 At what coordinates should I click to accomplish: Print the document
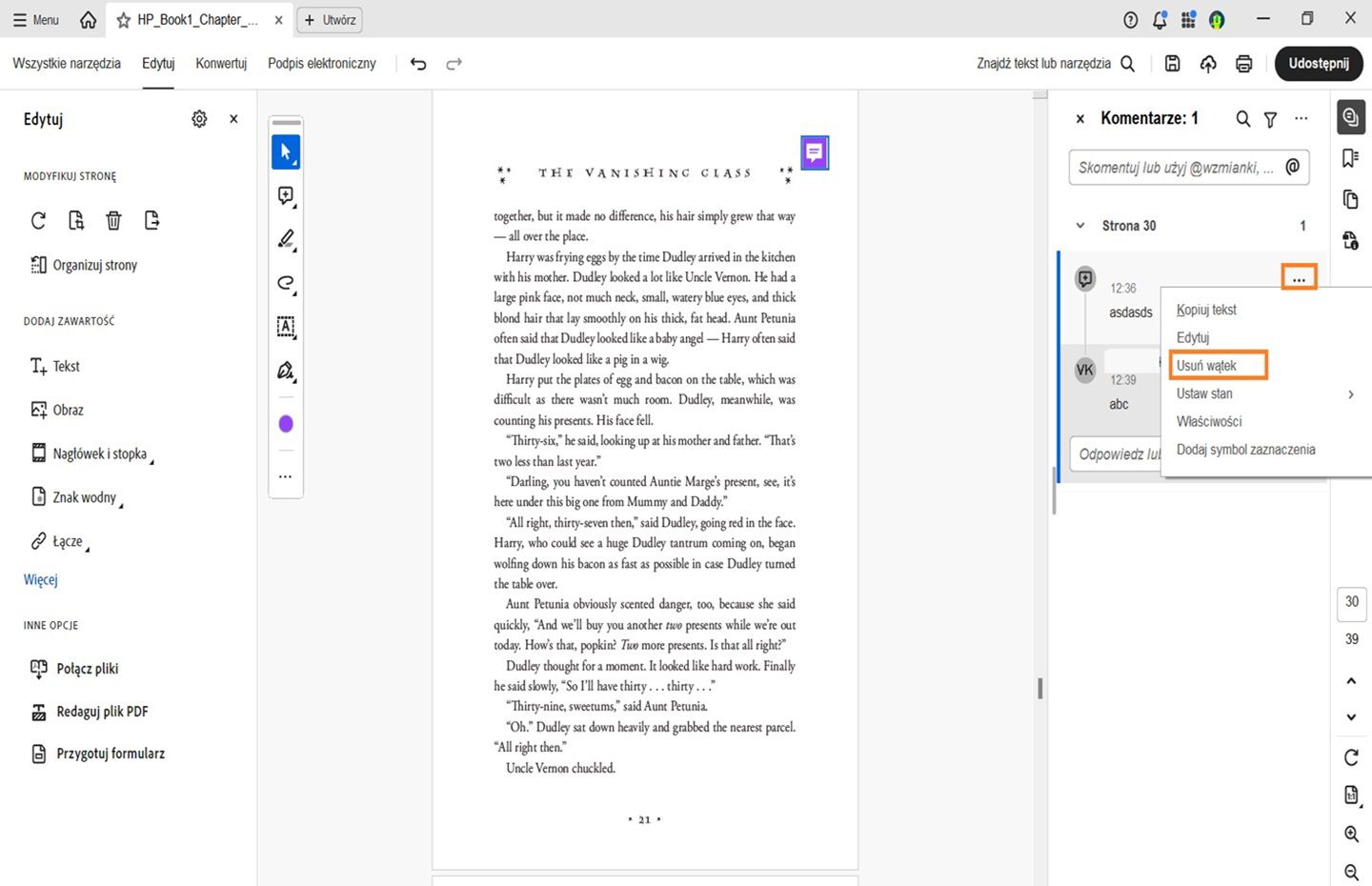click(x=1243, y=64)
